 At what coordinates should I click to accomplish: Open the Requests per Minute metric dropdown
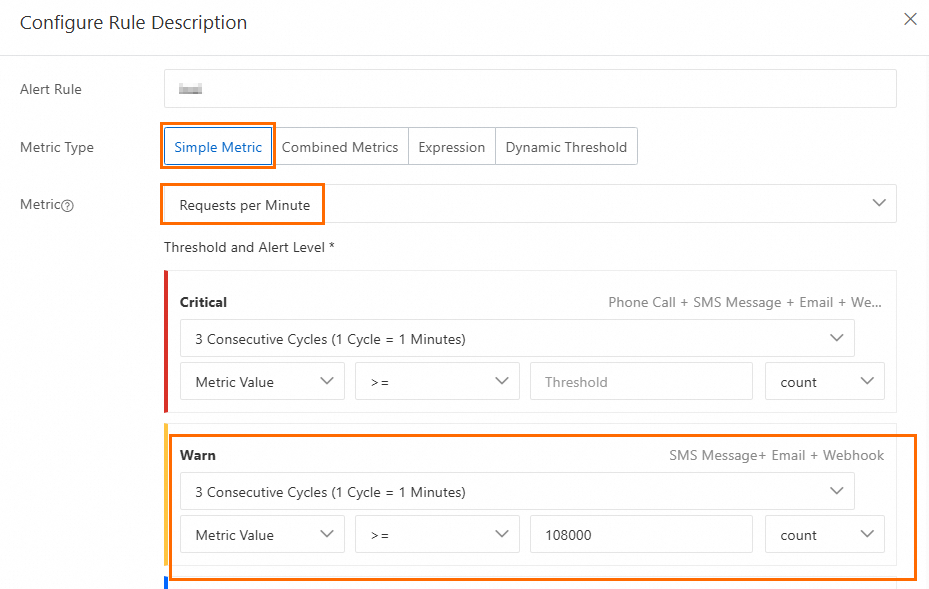click(530, 204)
